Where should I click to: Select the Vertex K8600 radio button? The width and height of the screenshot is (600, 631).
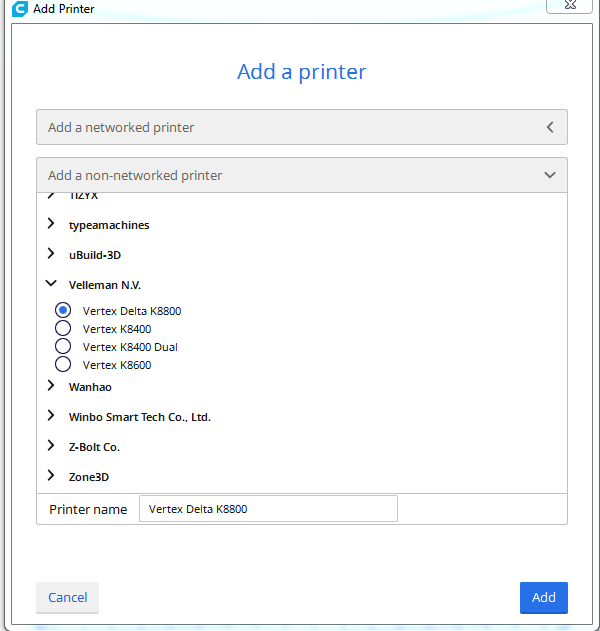(63, 365)
